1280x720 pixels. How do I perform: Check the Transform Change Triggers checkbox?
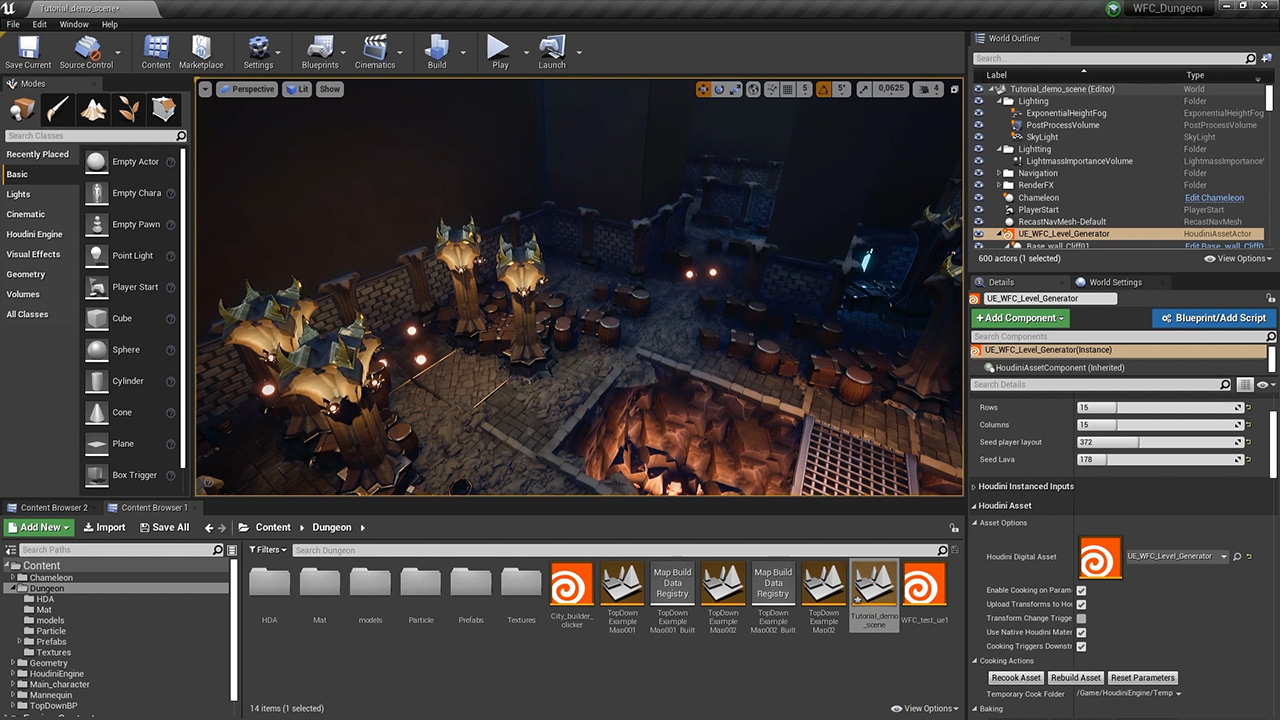1081,618
